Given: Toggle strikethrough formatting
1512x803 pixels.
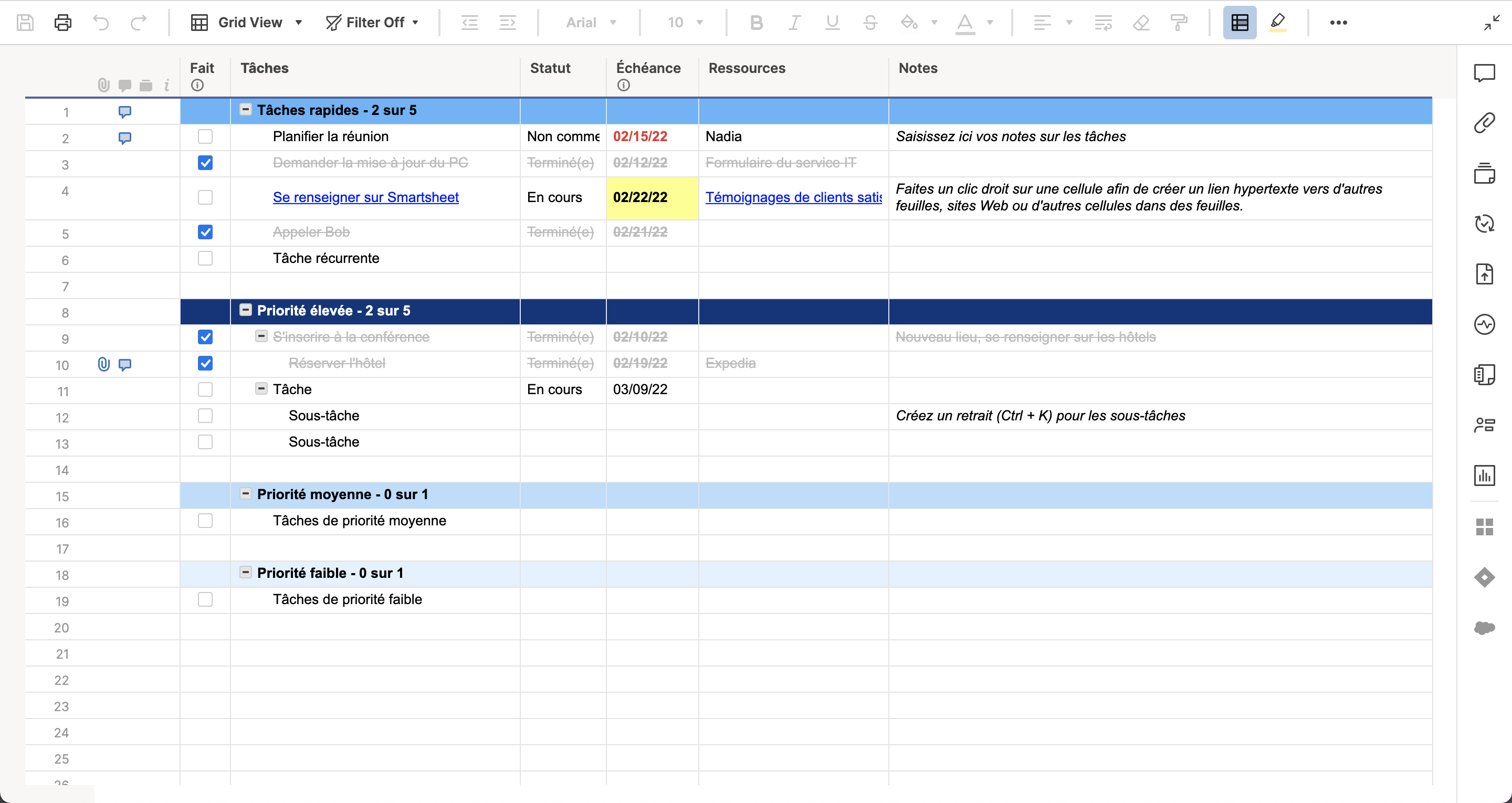Looking at the screenshot, I should tap(870, 22).
